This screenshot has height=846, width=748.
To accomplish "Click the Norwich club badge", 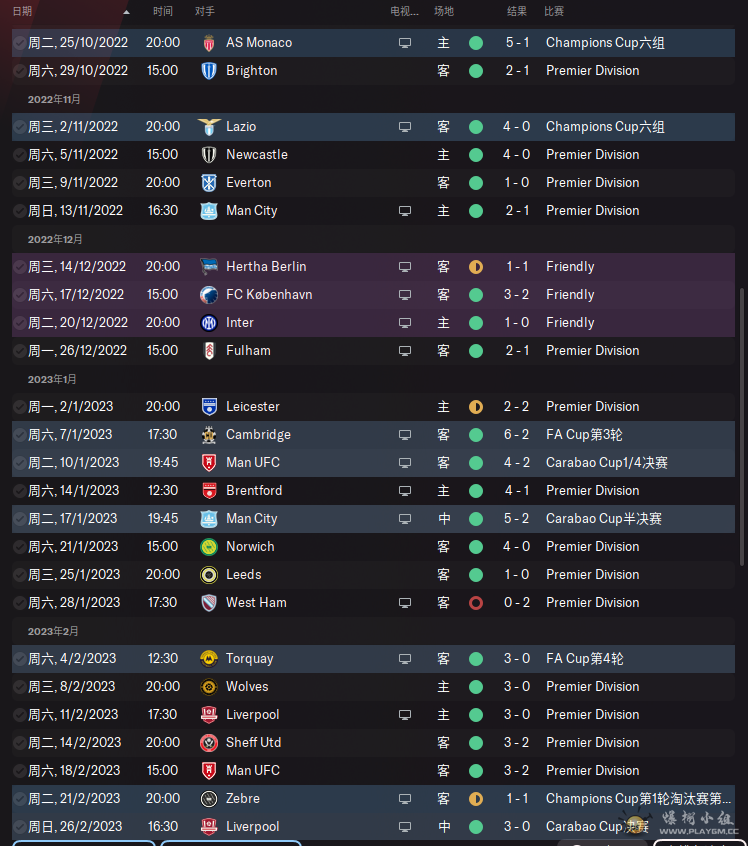I will coord(209,547).
